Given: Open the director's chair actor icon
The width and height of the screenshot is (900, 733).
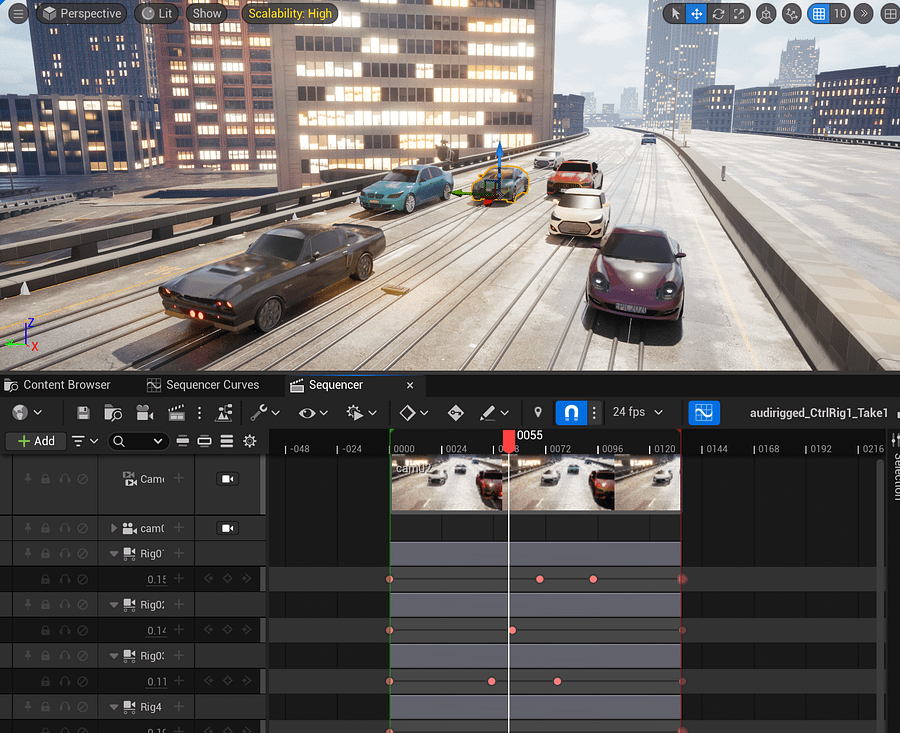Looking at the screenshot, I should tap(223, 412).
